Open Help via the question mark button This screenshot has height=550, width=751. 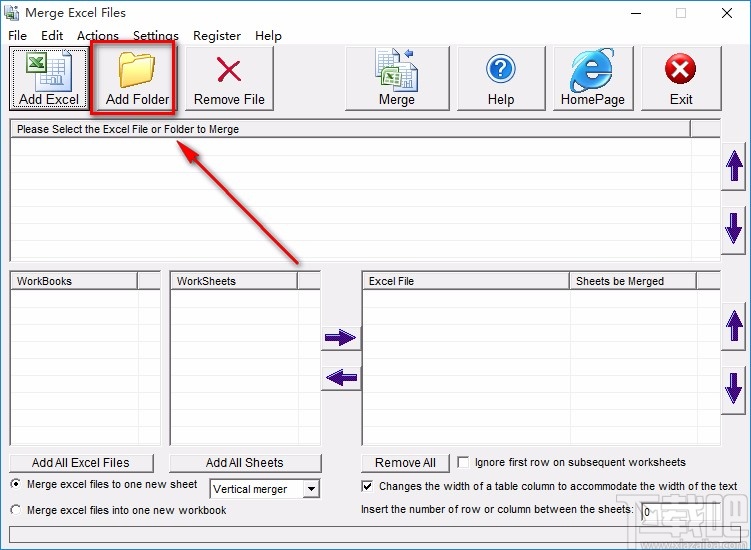[501, 79]
